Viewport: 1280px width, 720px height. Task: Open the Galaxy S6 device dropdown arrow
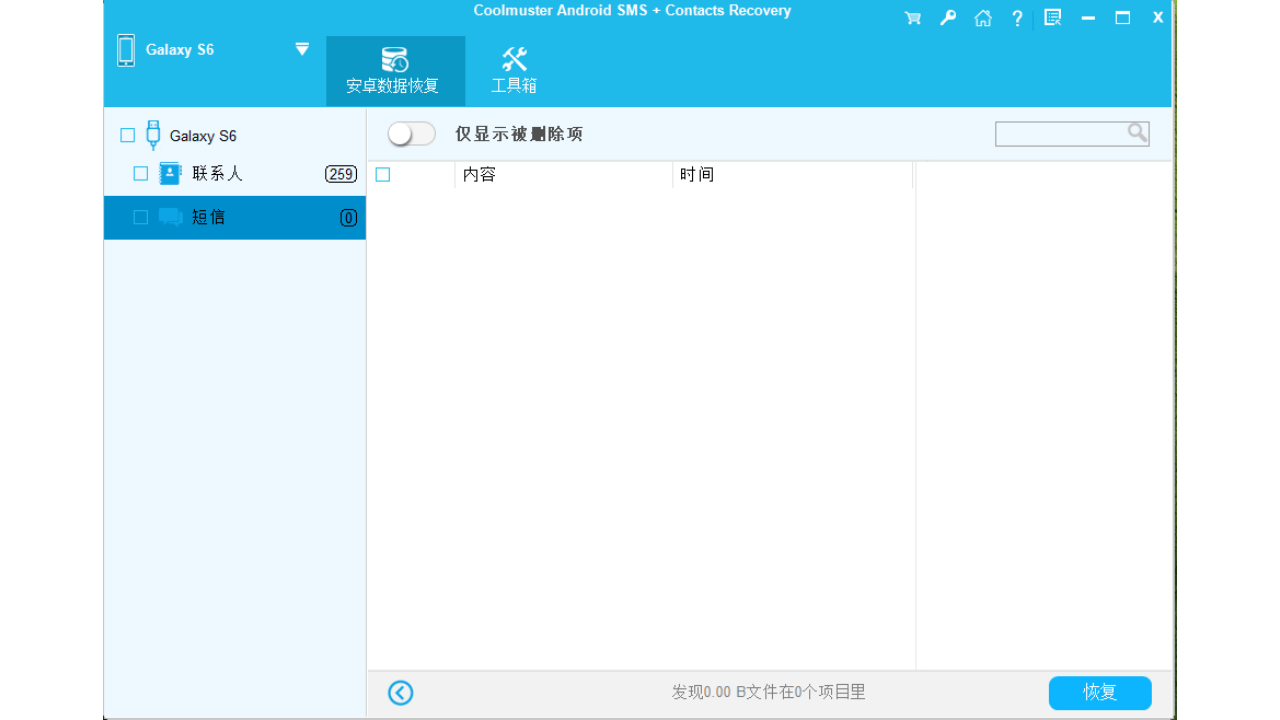click(x=301, y=48)
